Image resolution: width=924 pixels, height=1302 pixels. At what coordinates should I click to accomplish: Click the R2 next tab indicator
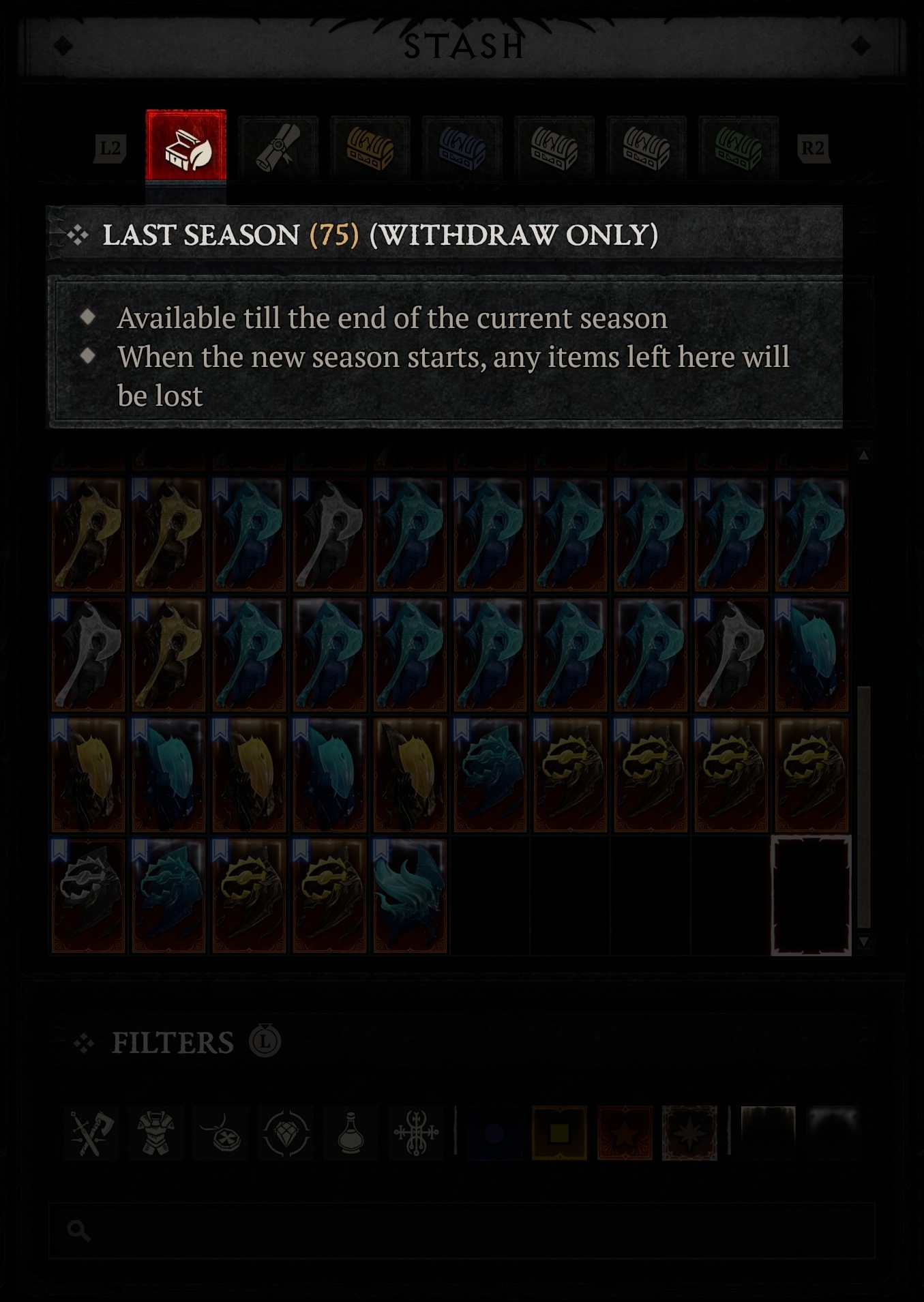point(814,148)
